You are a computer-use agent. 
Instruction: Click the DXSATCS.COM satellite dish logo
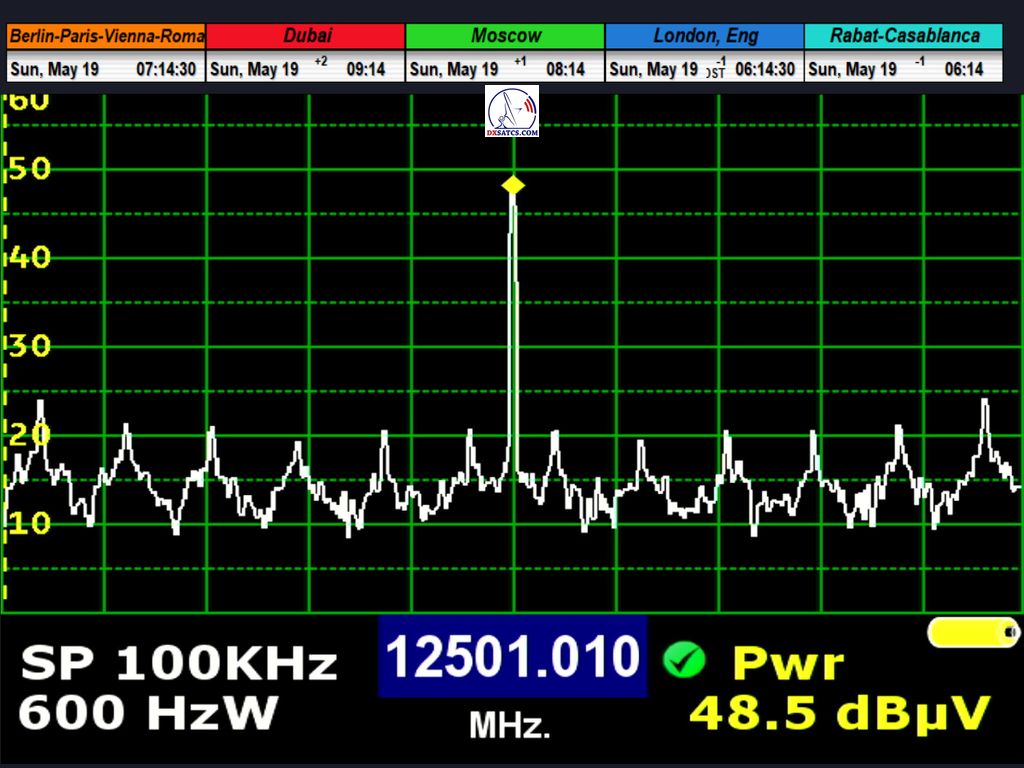point(512,111)
